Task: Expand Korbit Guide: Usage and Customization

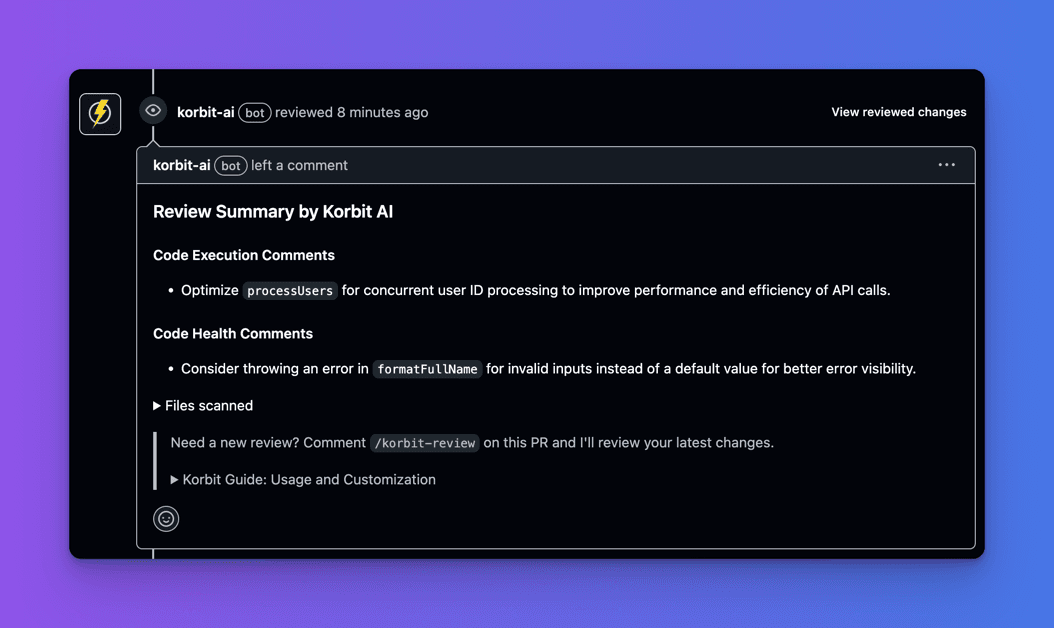Action: (x=303, y=479)
